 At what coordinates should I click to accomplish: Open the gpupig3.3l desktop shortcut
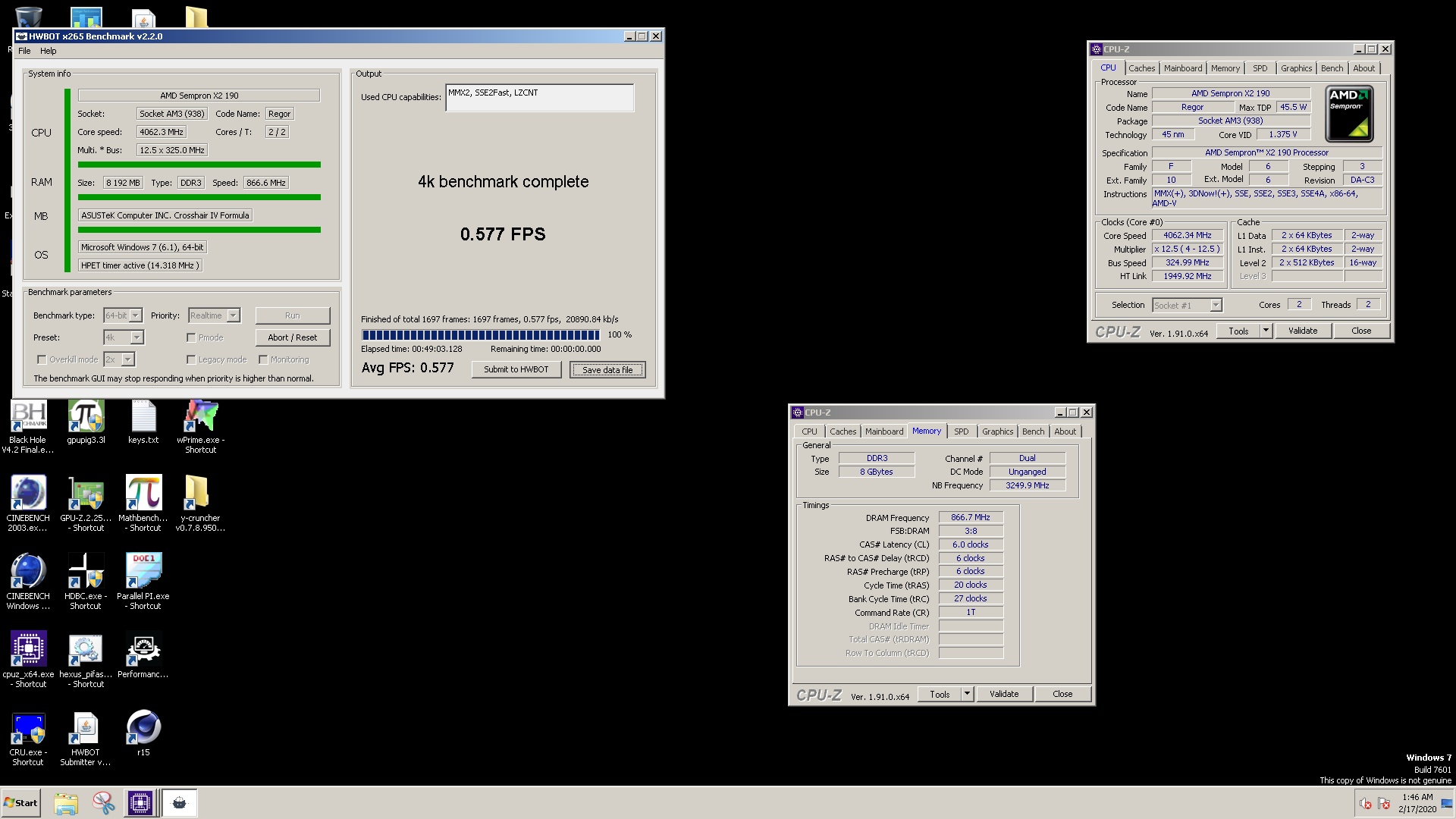pyautogui.click(x=86, y=418)
